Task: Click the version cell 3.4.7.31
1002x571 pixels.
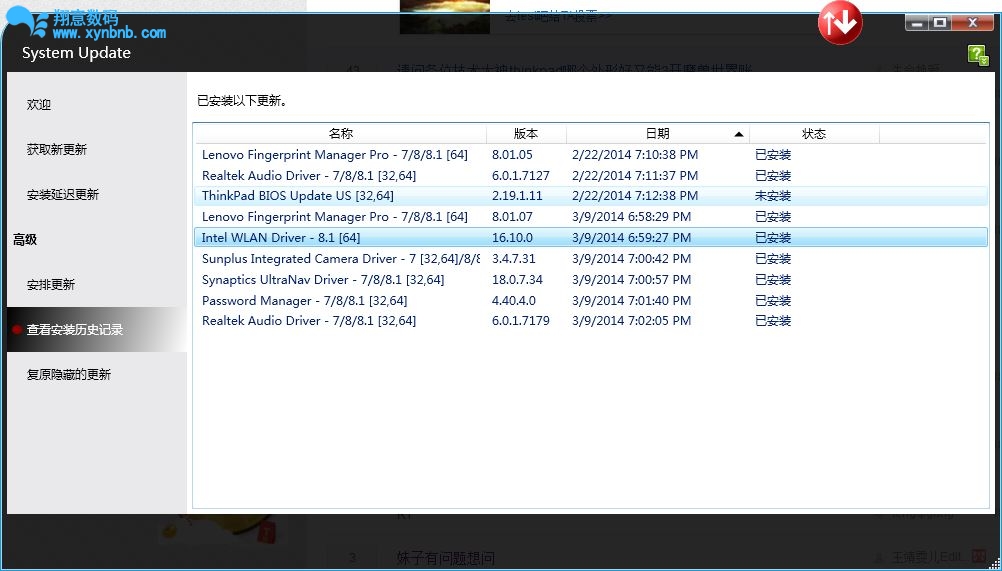Action: click(x=514, y=259)
